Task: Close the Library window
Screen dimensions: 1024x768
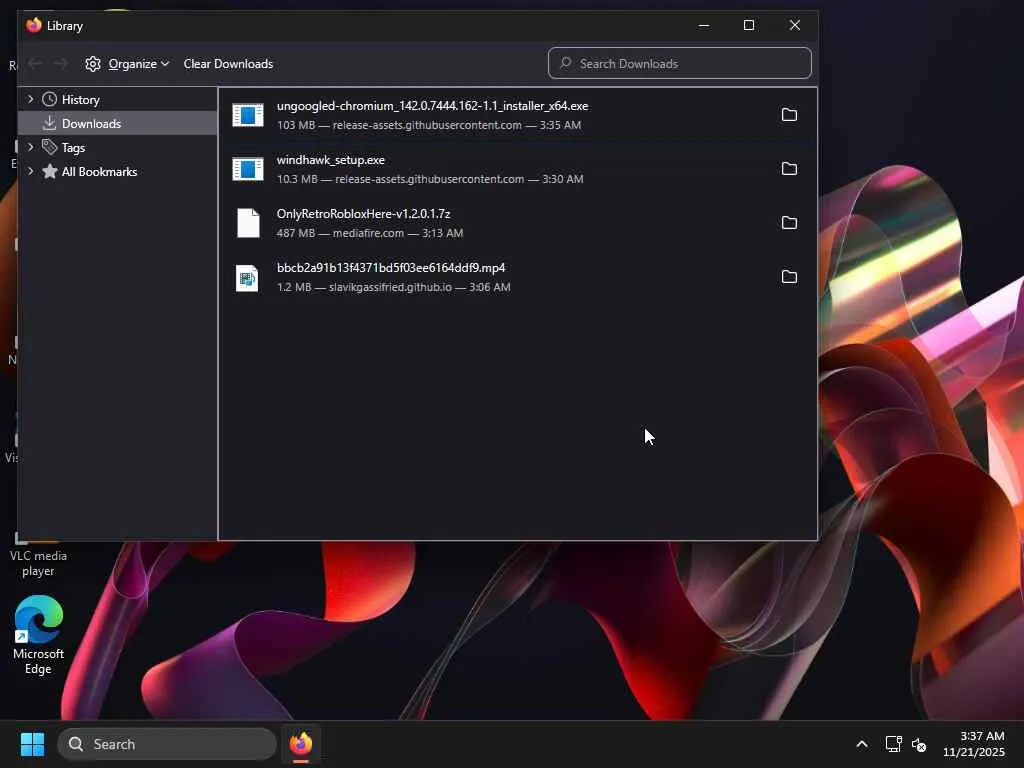Action: 794,25
